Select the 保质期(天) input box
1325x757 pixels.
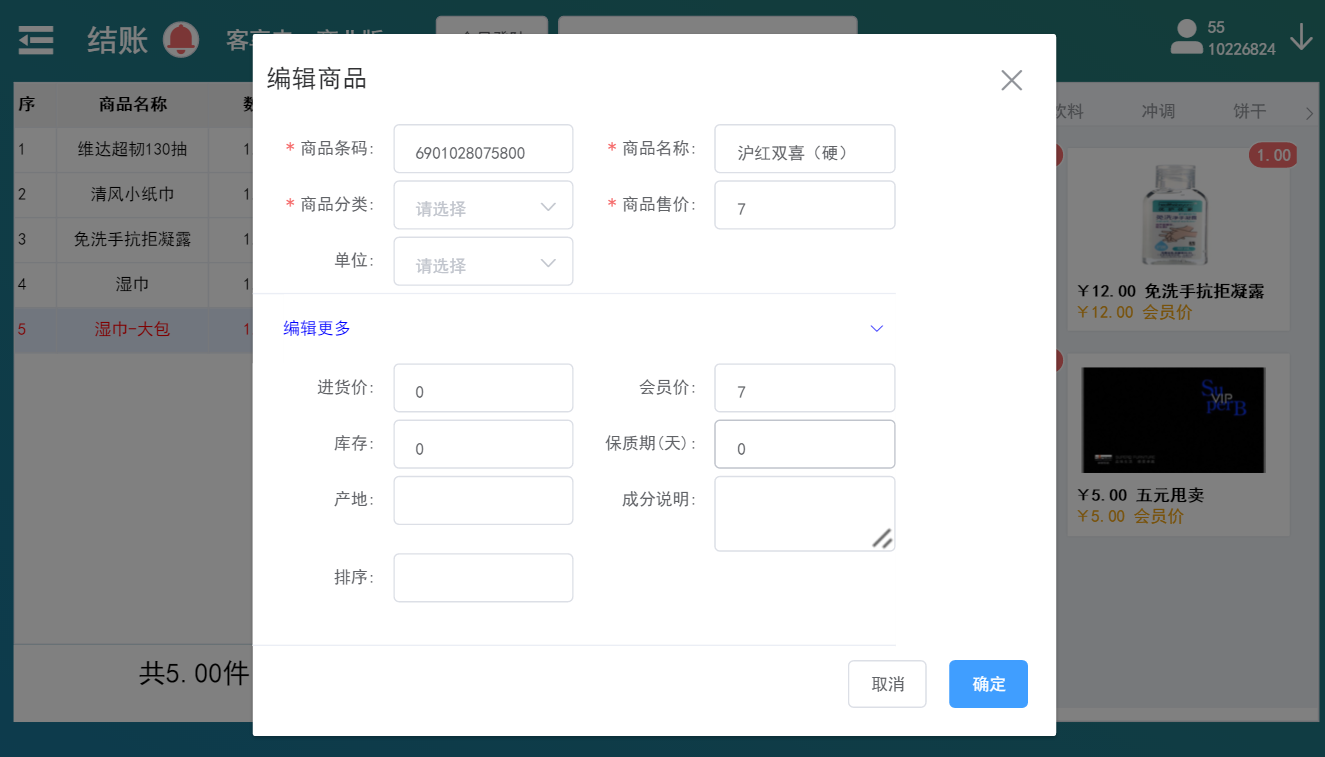tap(804, 445)
